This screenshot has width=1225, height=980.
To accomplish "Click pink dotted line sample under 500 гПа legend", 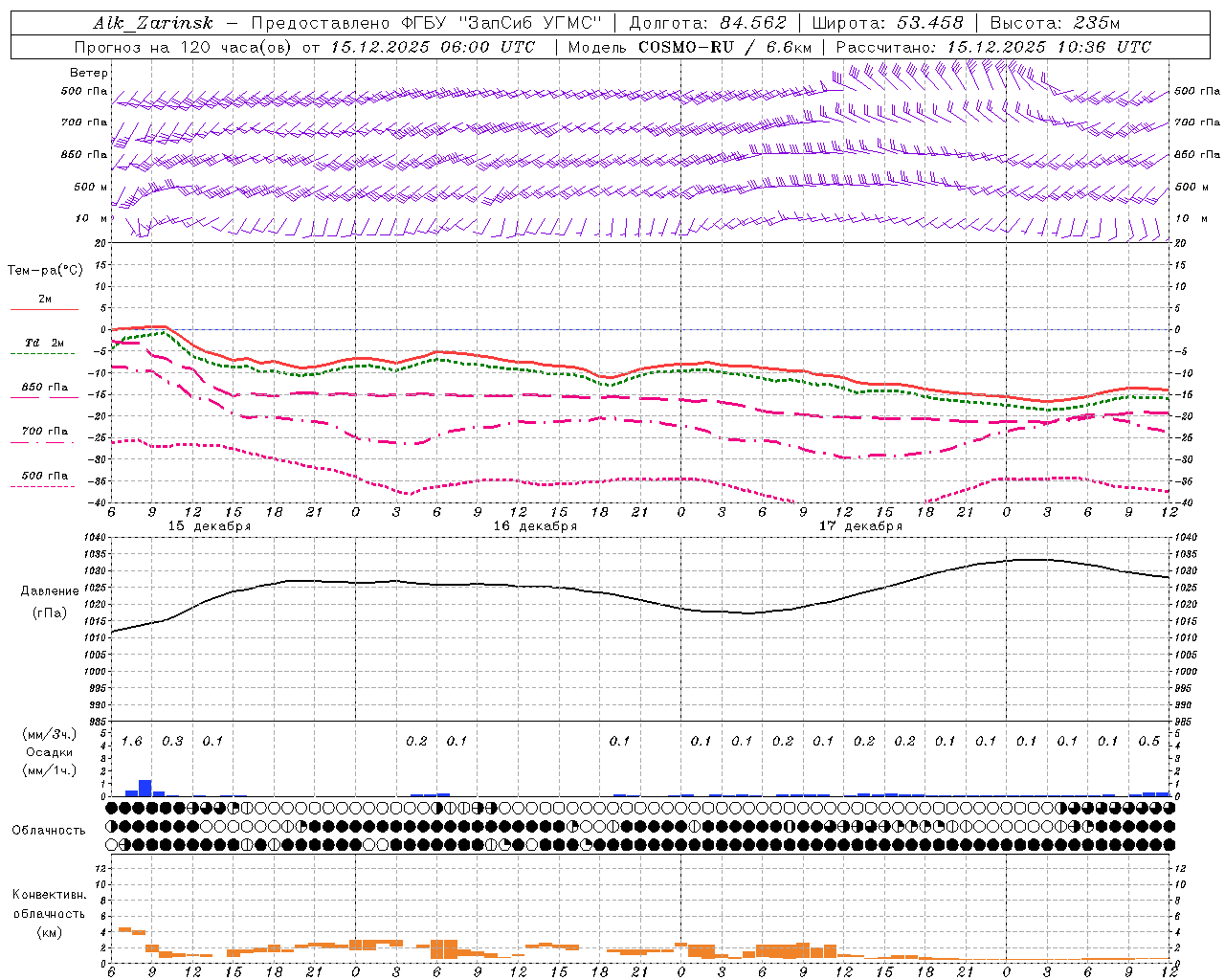I will coord(43,487).
